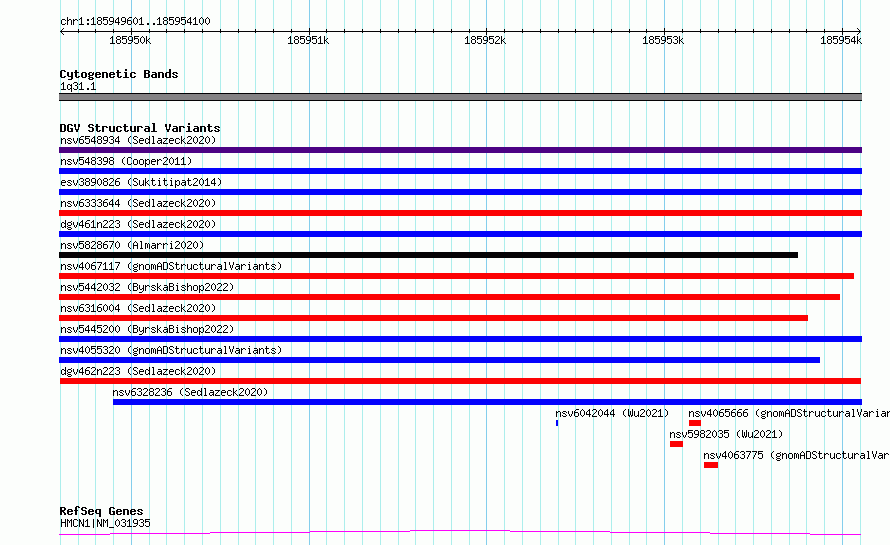Viewport: 890px width, 545px height.
Task: Click the tiny blue nsv6042044 (Wu2021) marker
Action: coord(557,423)
